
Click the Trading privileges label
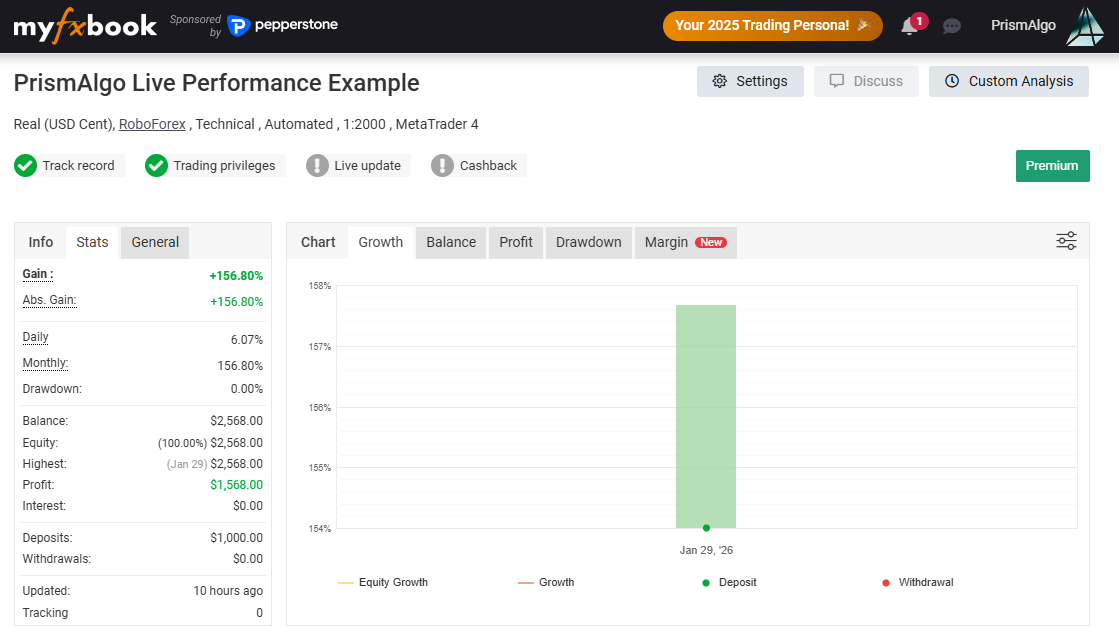point(224,166)
